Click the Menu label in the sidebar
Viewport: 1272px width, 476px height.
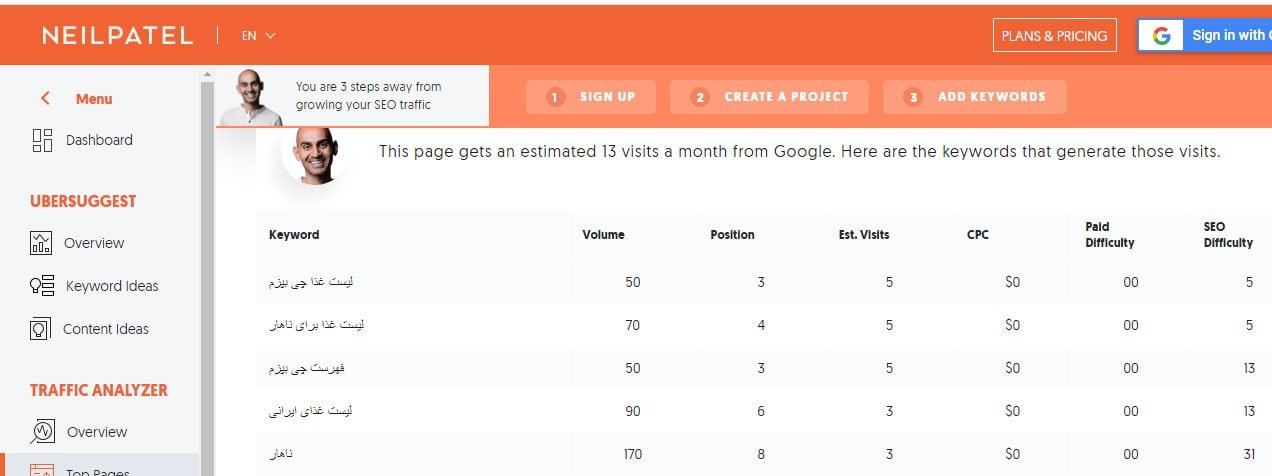coord(94,99)
